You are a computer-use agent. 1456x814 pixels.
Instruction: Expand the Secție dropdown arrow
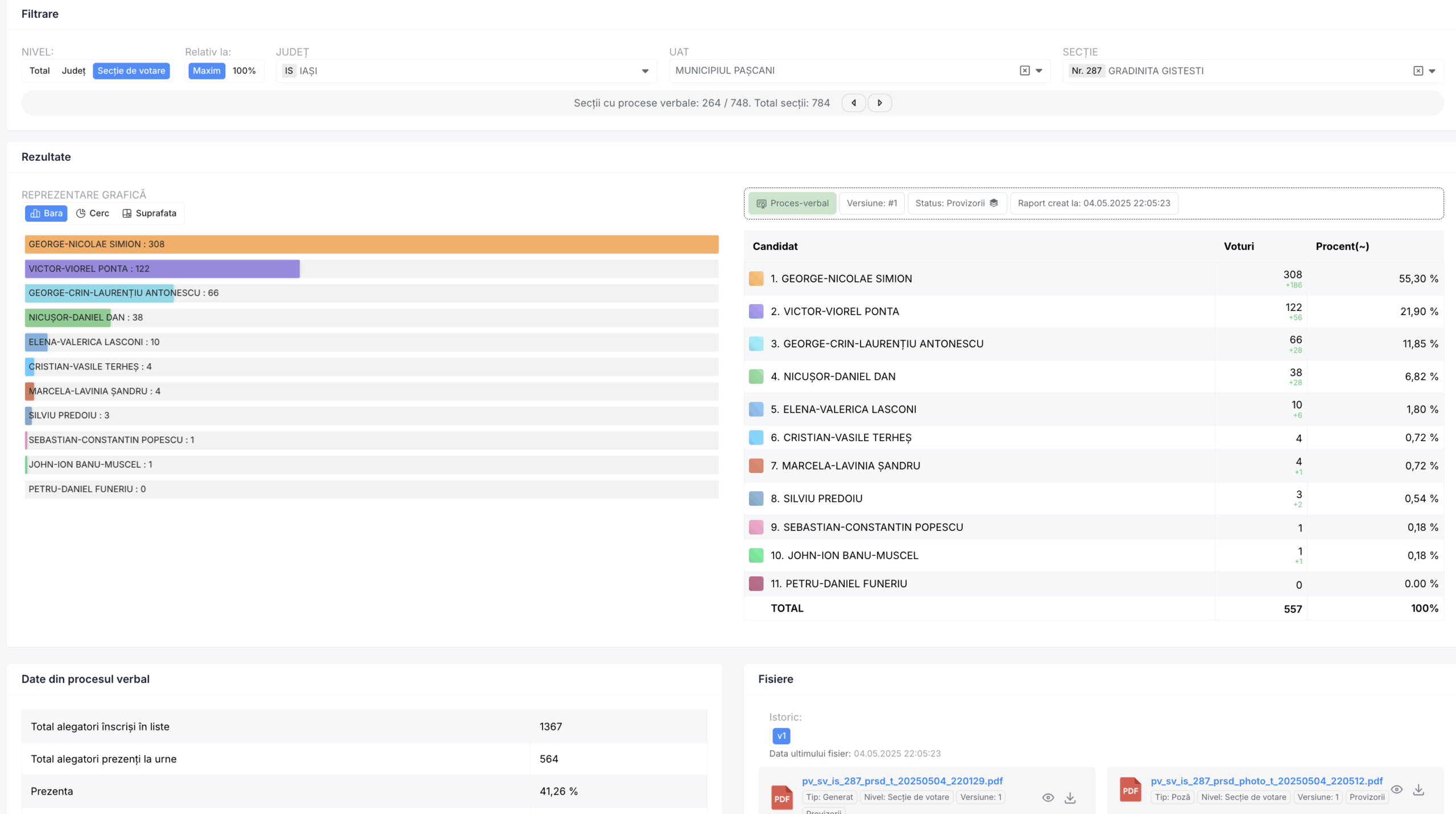(x=1432, y=71)
